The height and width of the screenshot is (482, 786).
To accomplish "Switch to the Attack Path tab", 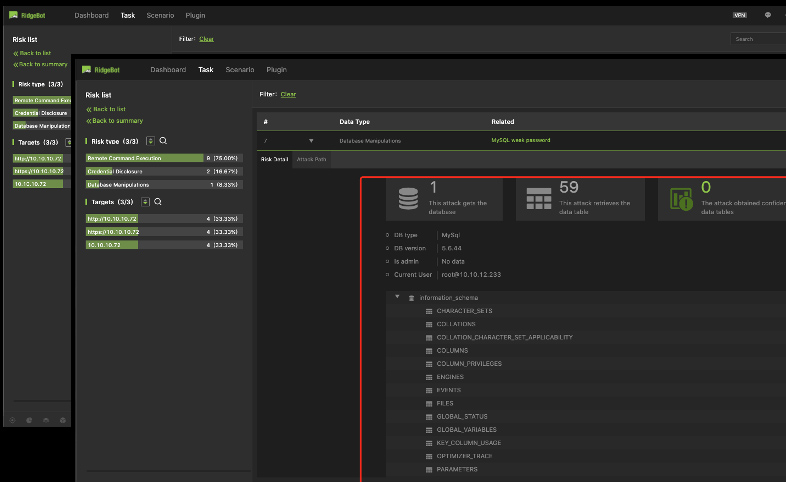I will pyautogui.click(x=311, y=159).
